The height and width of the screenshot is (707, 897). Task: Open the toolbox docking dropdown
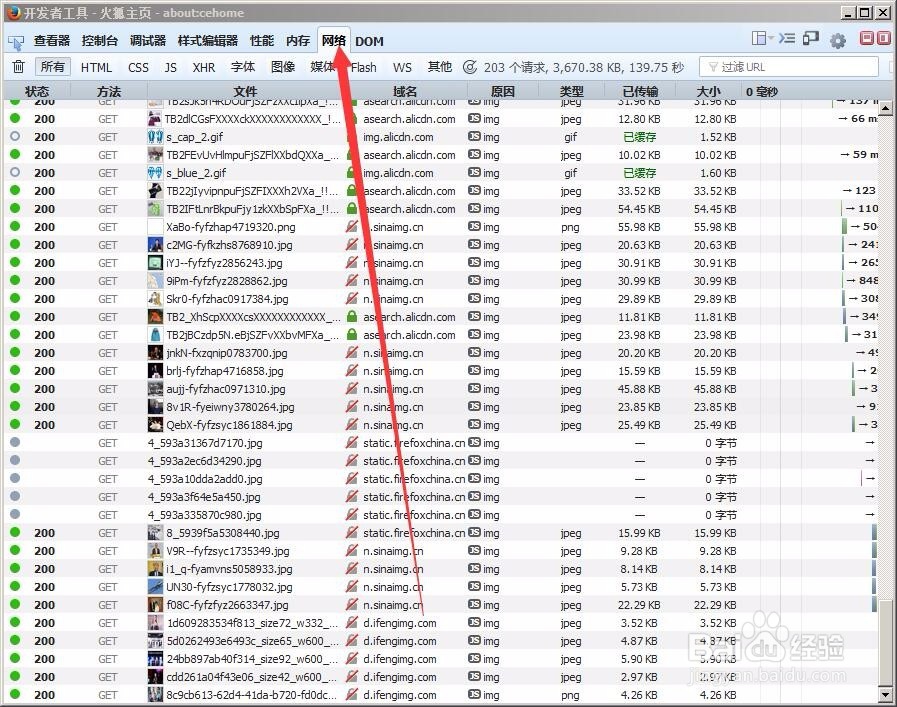[762, 40]
